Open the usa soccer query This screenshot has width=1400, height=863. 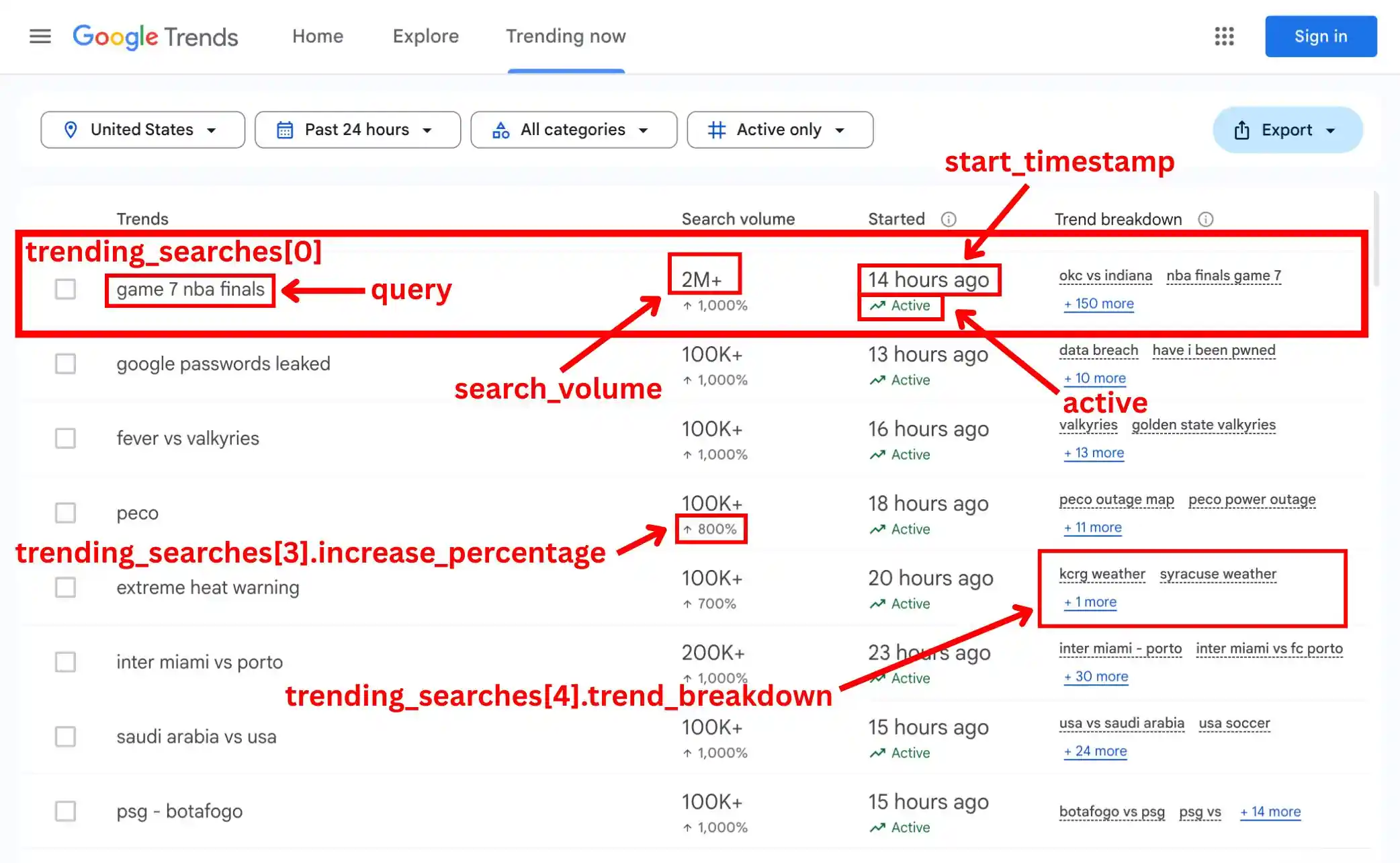1235,723
